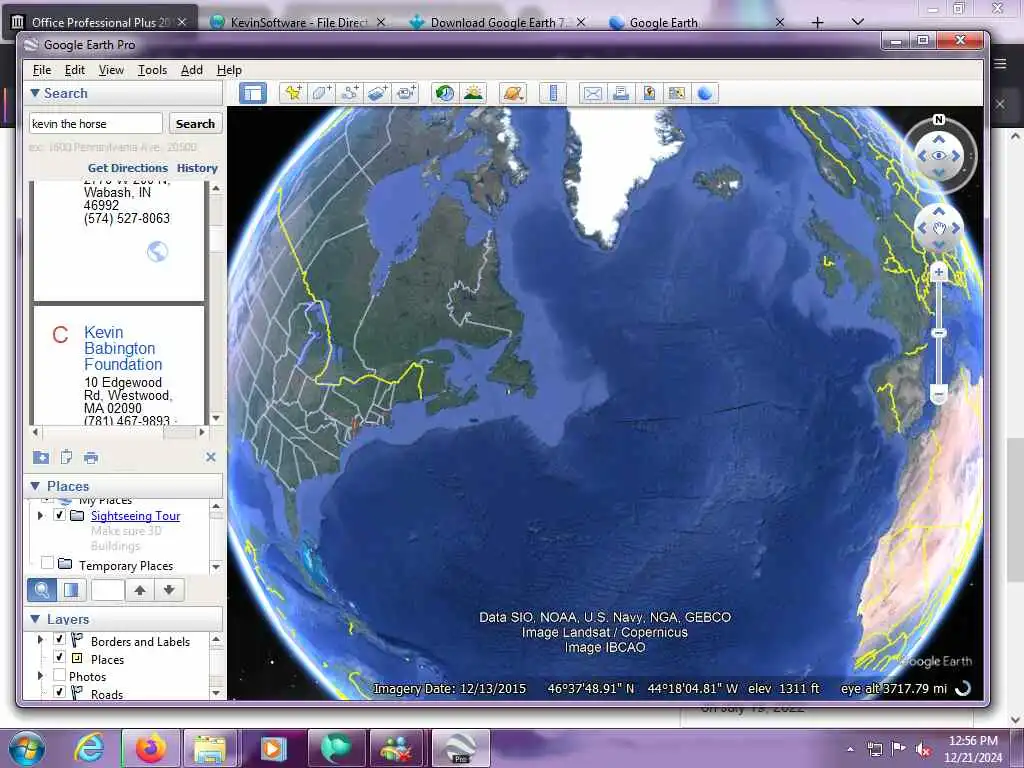
Task: Email the current view
Action: pyautogui.click(x=592, y=93)
